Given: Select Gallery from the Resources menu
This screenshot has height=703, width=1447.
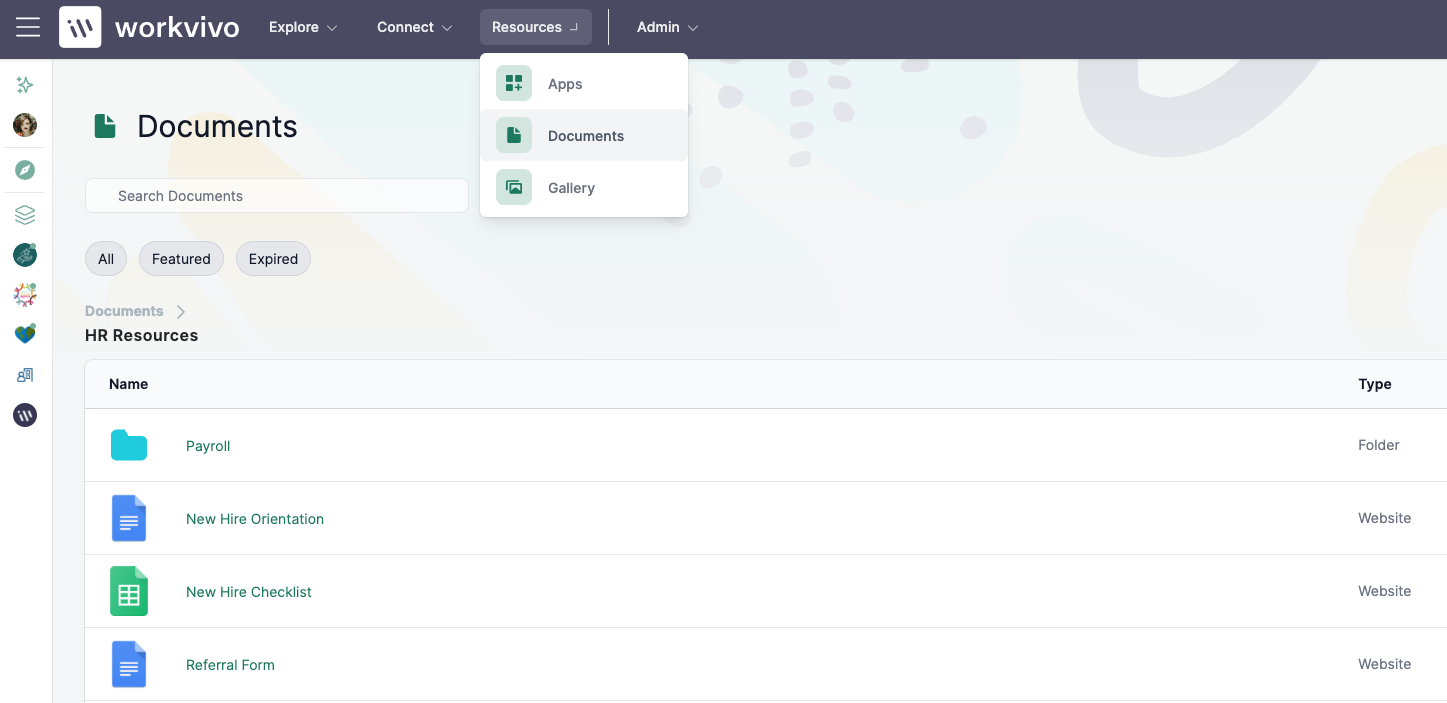Looking at the screenshot, I should 584,188.
